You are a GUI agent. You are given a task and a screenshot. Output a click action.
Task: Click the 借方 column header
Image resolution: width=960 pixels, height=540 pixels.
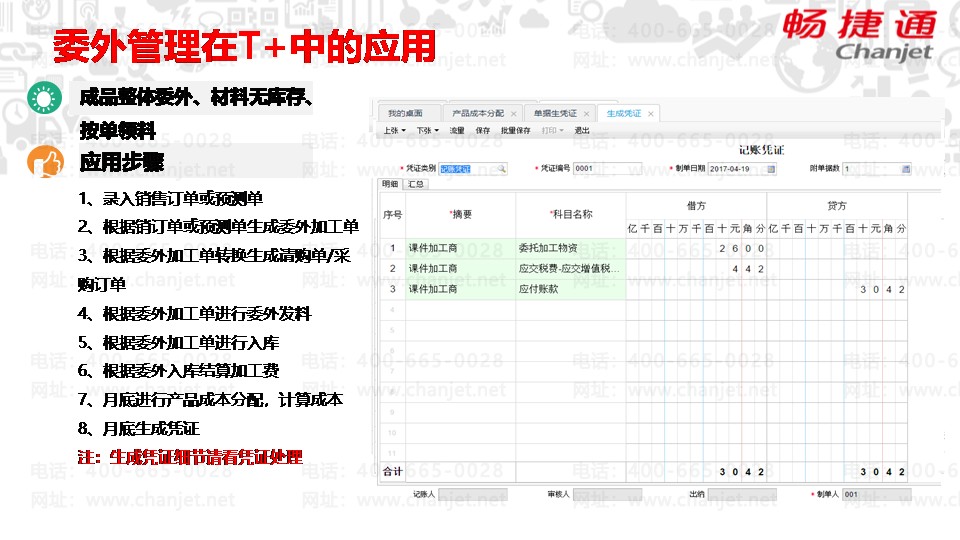(696, 206)
